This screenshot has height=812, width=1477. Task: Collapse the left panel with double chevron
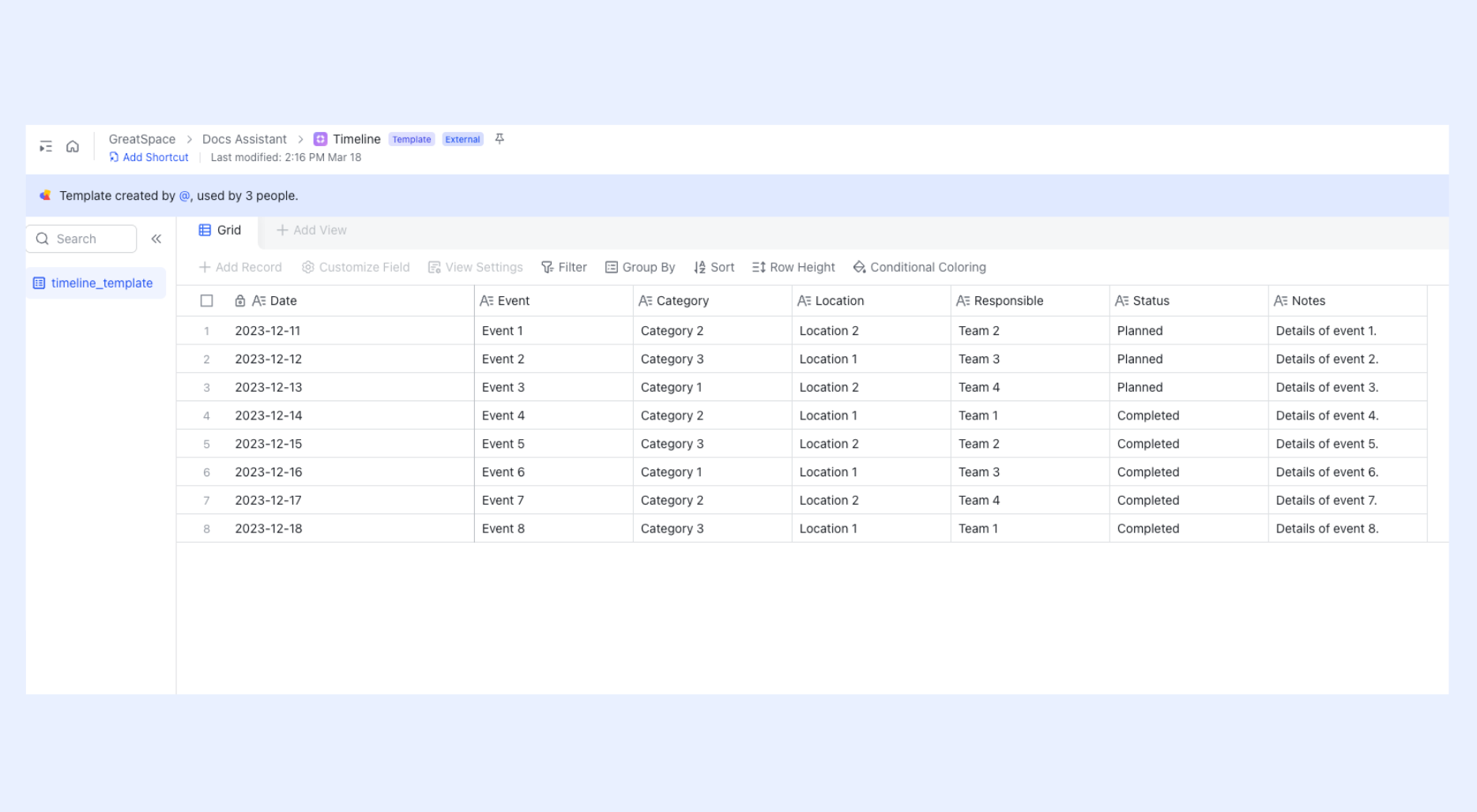coord(156,239)
